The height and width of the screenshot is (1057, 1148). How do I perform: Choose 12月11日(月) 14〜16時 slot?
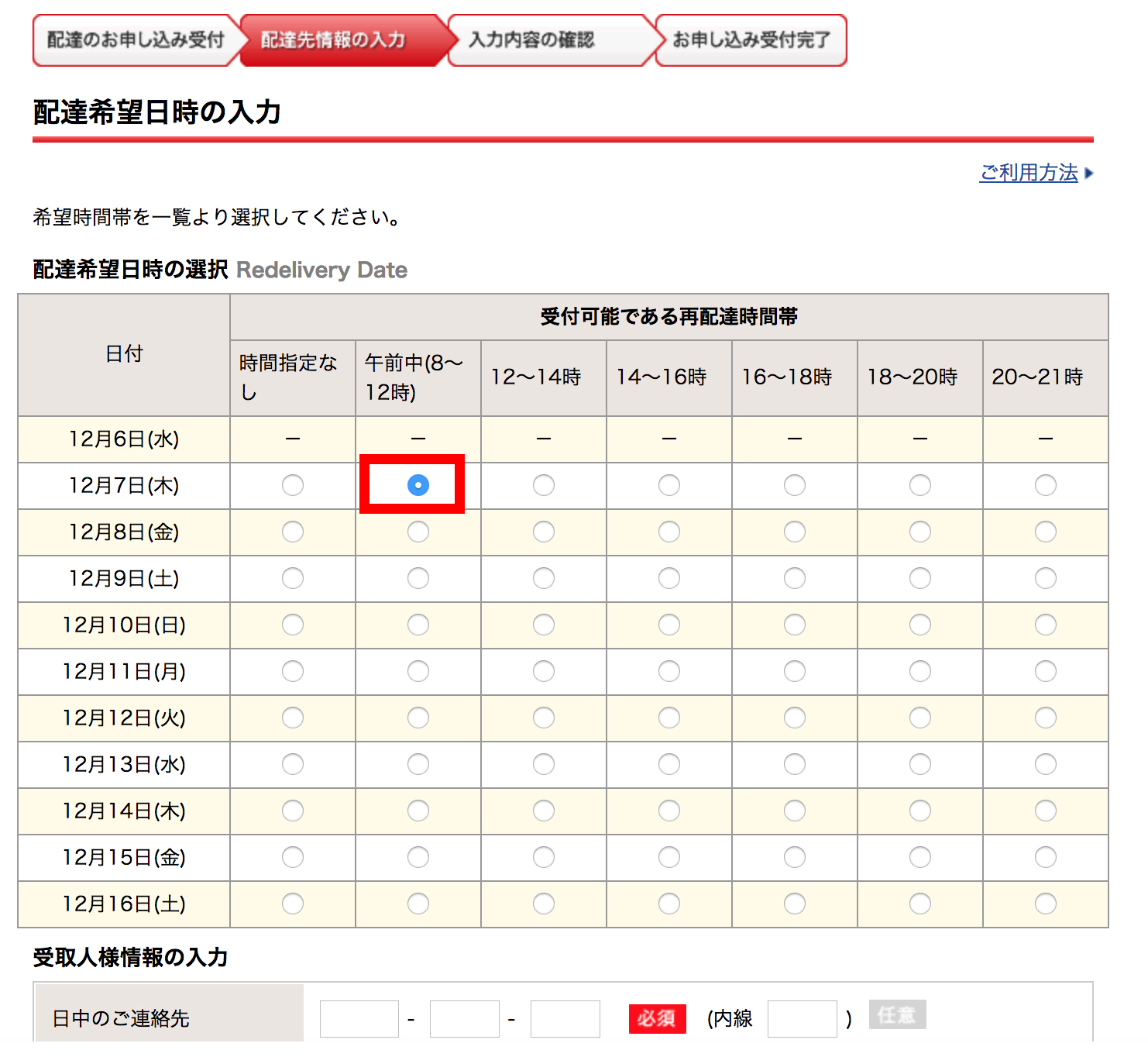click(669, 671)
